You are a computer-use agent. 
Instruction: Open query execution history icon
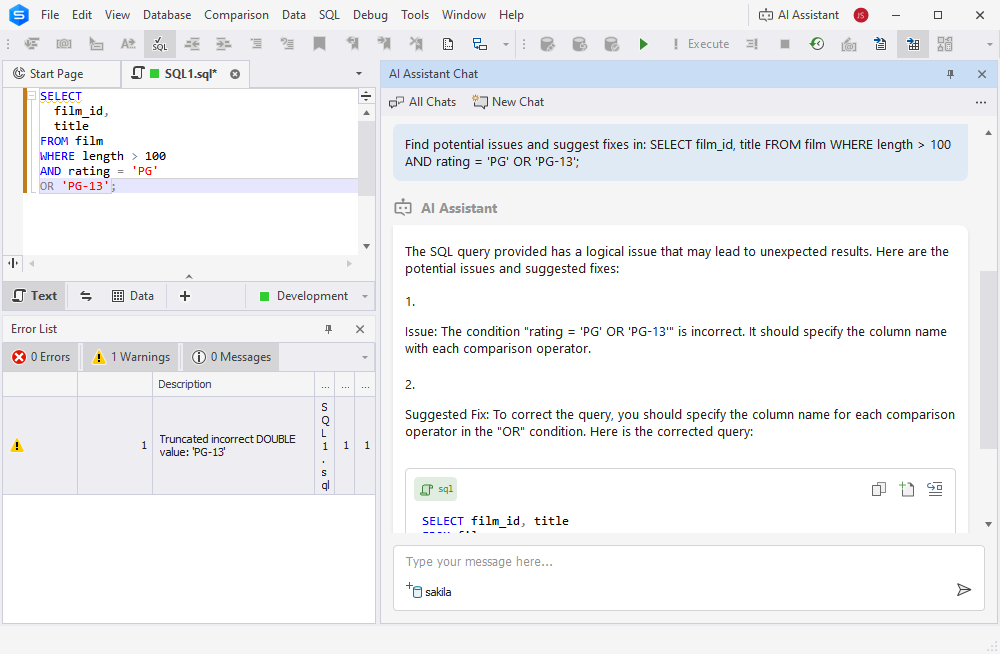pos(816,44)
